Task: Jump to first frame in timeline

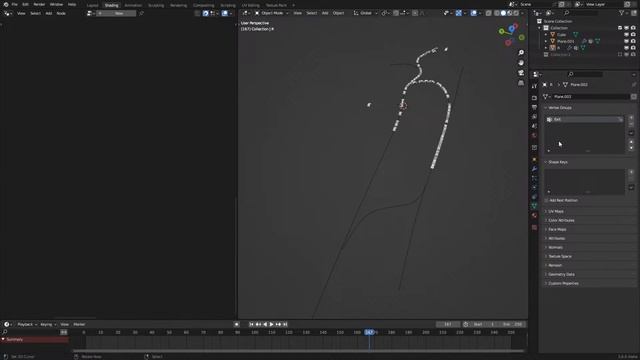Action: coord(251,324)
